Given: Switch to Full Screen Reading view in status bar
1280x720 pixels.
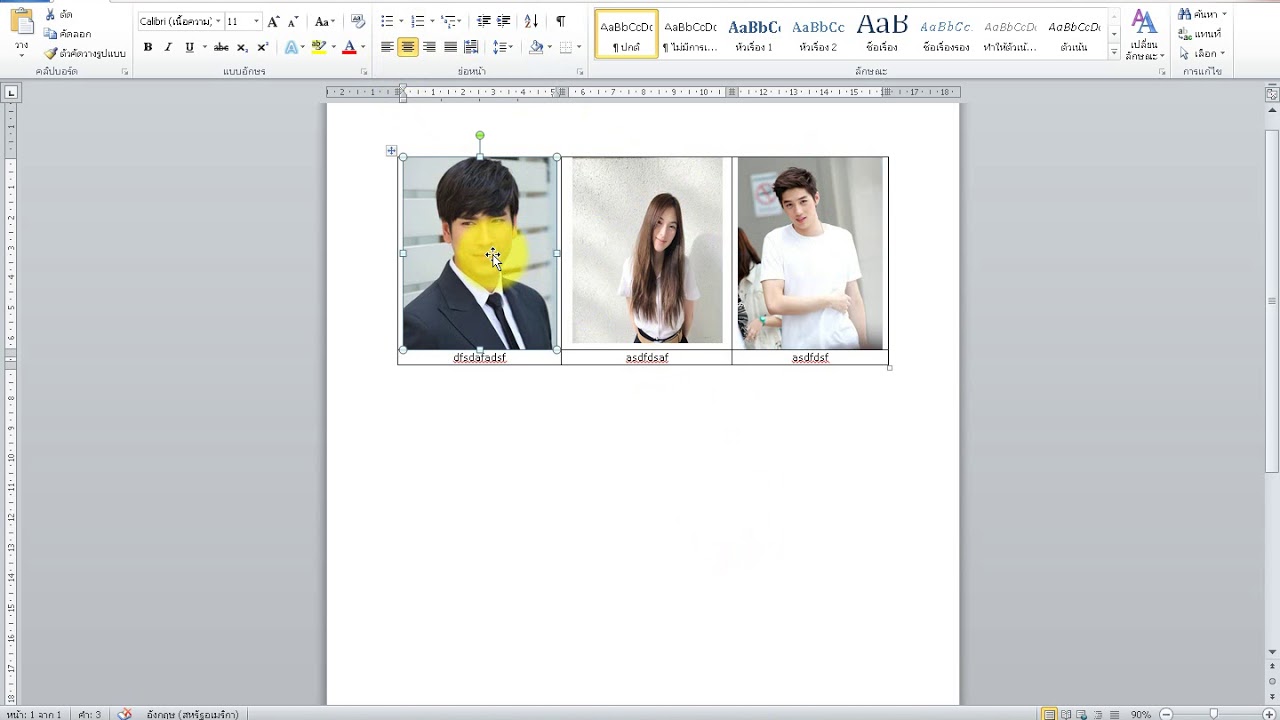Looking at the screenshot, I should 1065,714.
